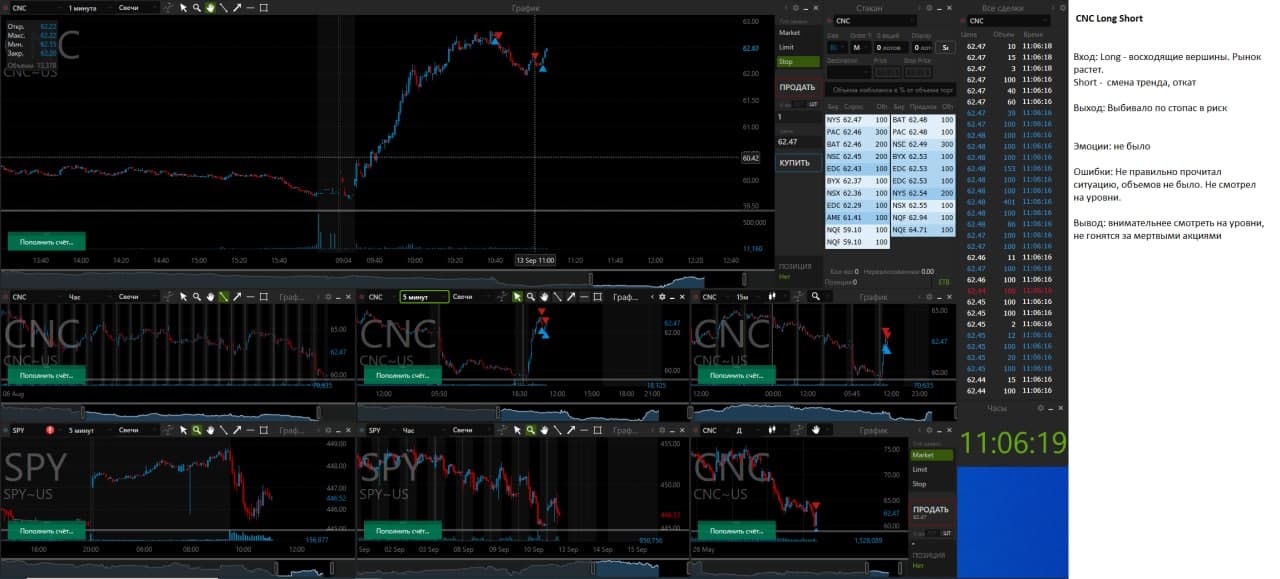Select hand tool in CNC Д chart
Viewport: 1280px width, 579px height.
(x=816, y=430)
